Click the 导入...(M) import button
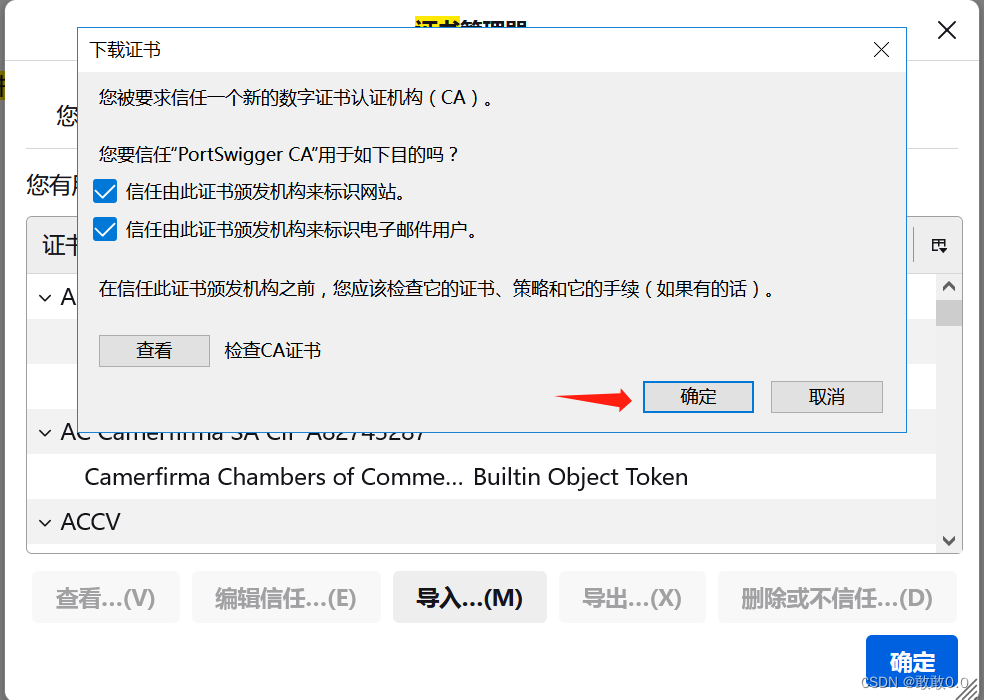 pos(469,597)
